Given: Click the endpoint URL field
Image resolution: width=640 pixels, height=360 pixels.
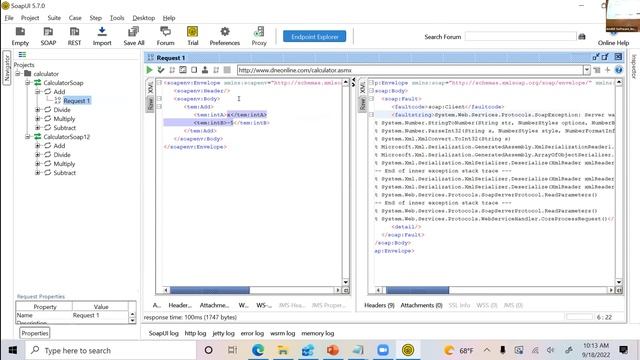Looking at the screenshot, I should tap(410, 70).
